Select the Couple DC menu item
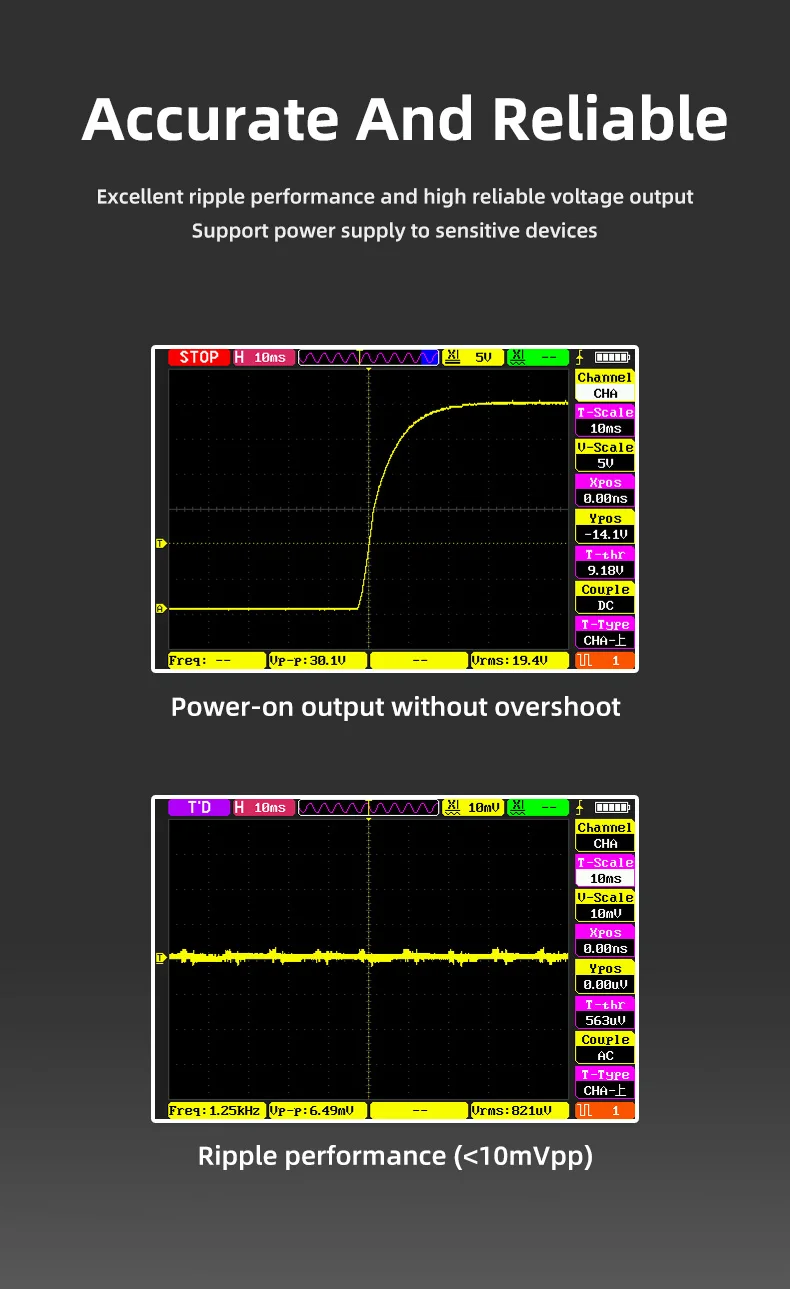This screenshot has height=1289, width=790. pyautogui.click(x=605, y=598)
